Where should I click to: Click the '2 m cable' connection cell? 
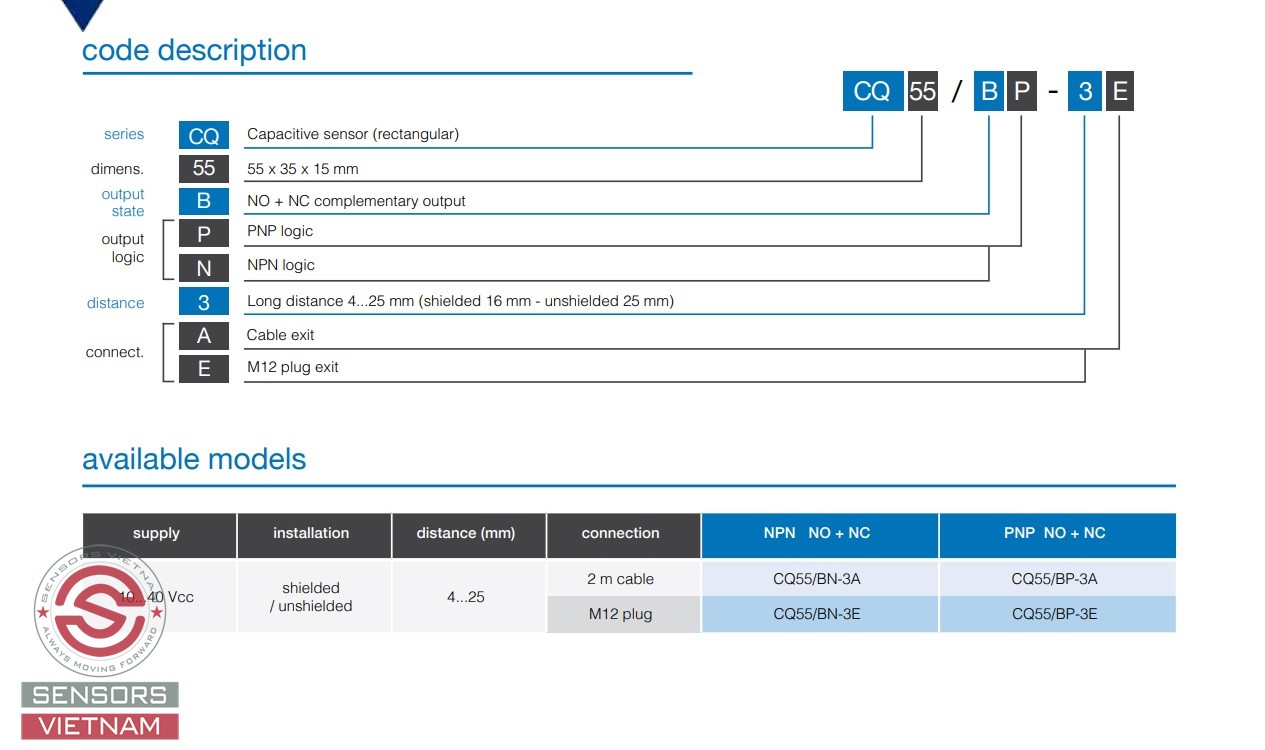621,579
